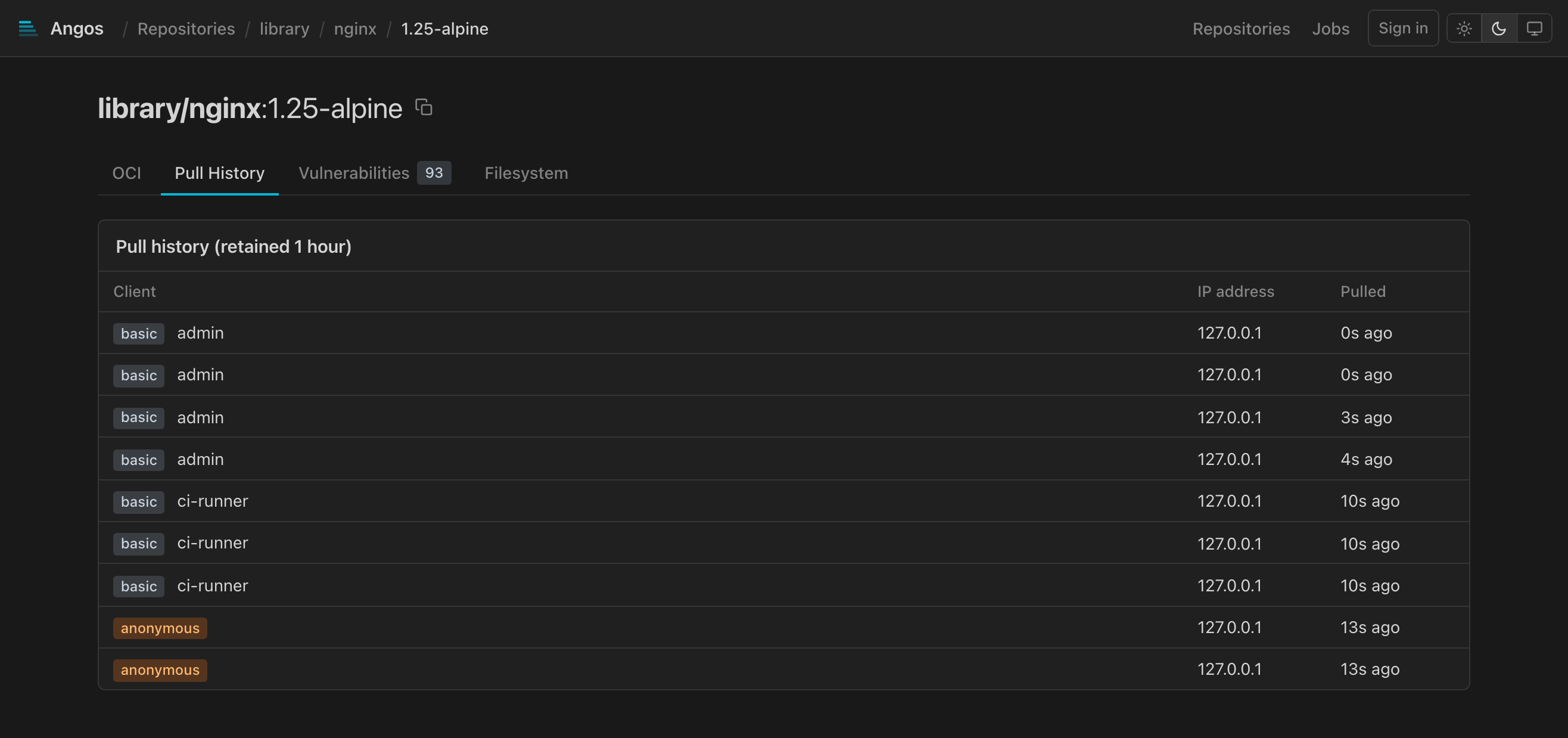The height and width of the screenshot is (738, 1568).
Task: Click the basic badge in the 4s ago row
Action: click(x=139, y=460)
